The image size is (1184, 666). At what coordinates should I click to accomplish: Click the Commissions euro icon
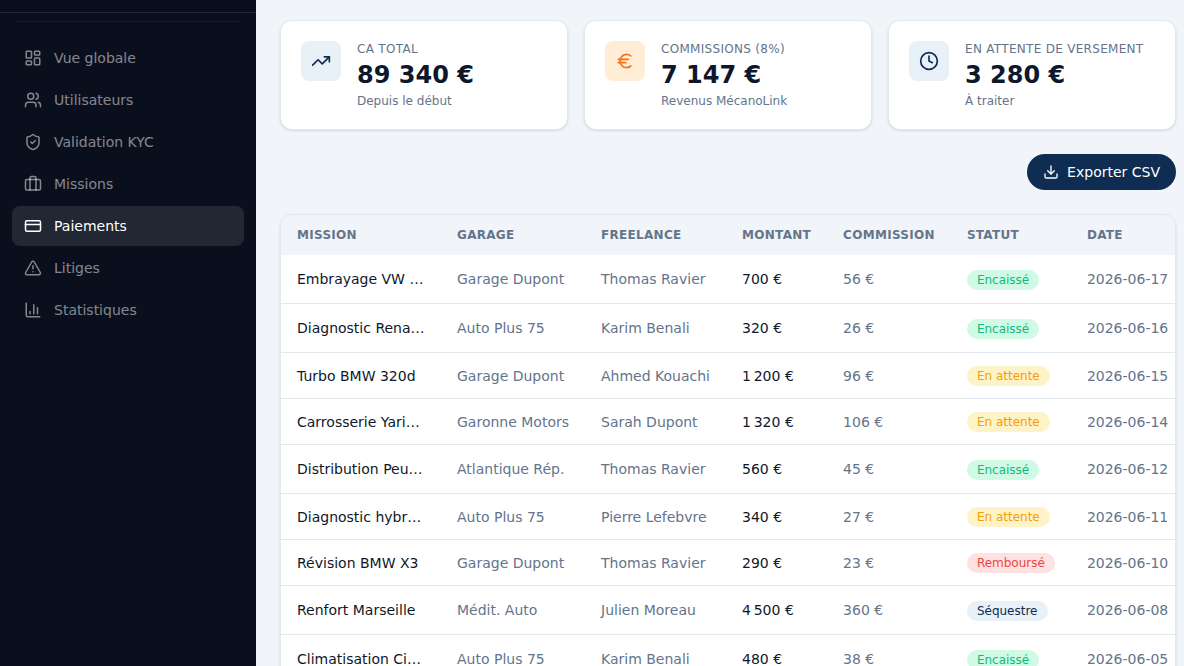(624, 61)
